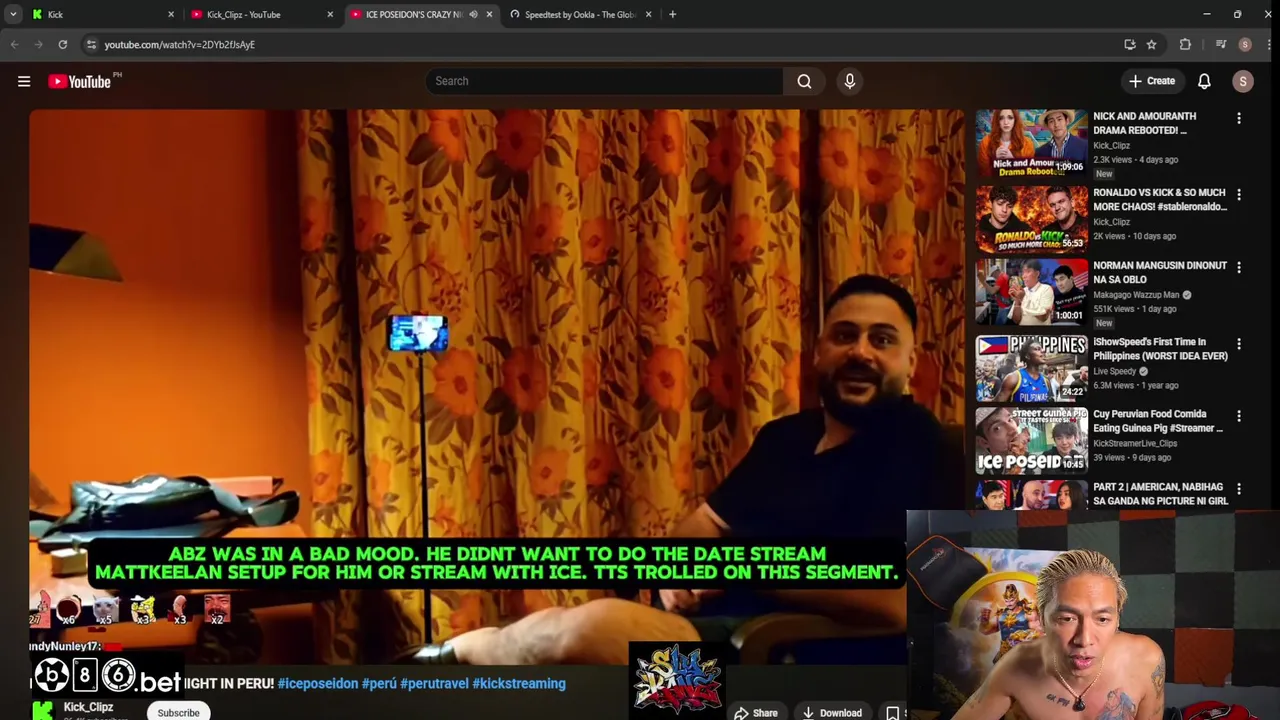Click the Ice Poseidon guinea pig thumbnail
Viewport: 1280px width, 720px height.
click(1031, 440)
